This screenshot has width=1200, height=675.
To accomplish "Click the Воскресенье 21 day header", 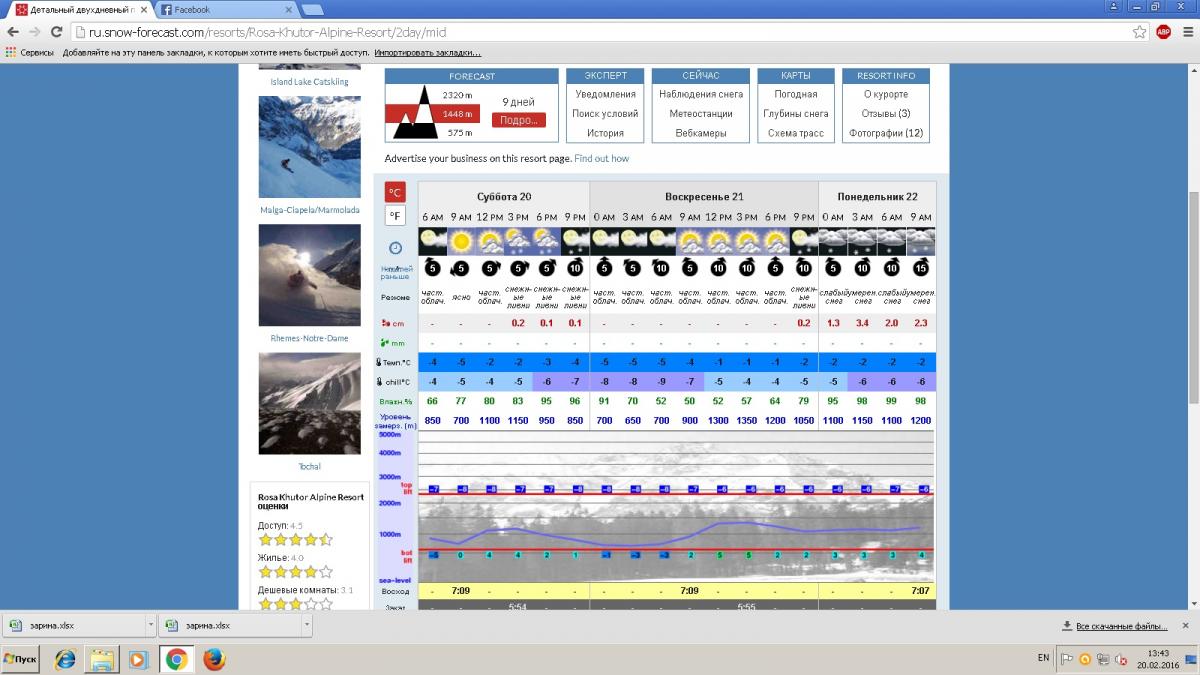I will coord(704,196).
